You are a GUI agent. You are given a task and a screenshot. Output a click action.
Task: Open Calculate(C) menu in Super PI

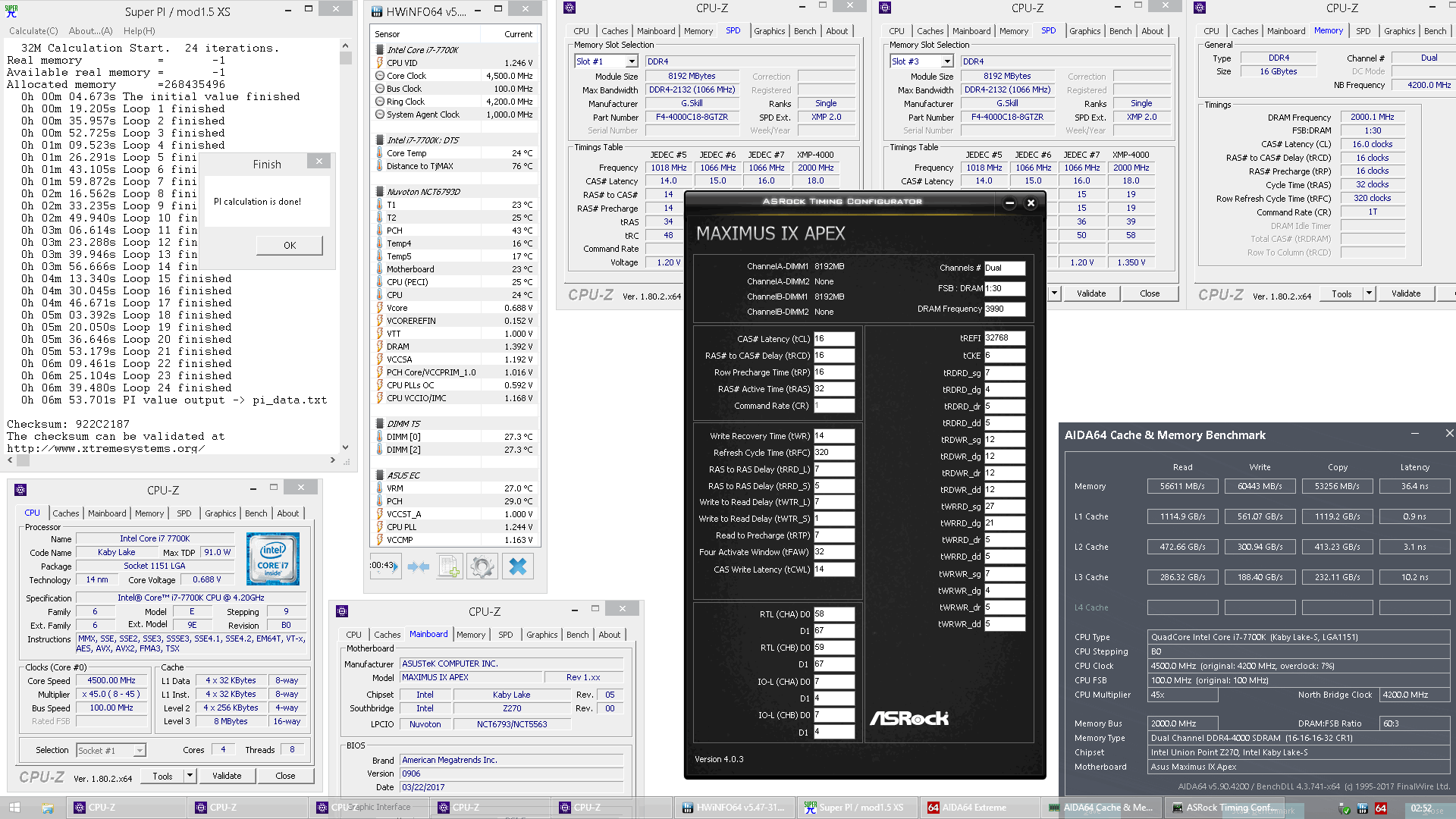click(33, 31)
